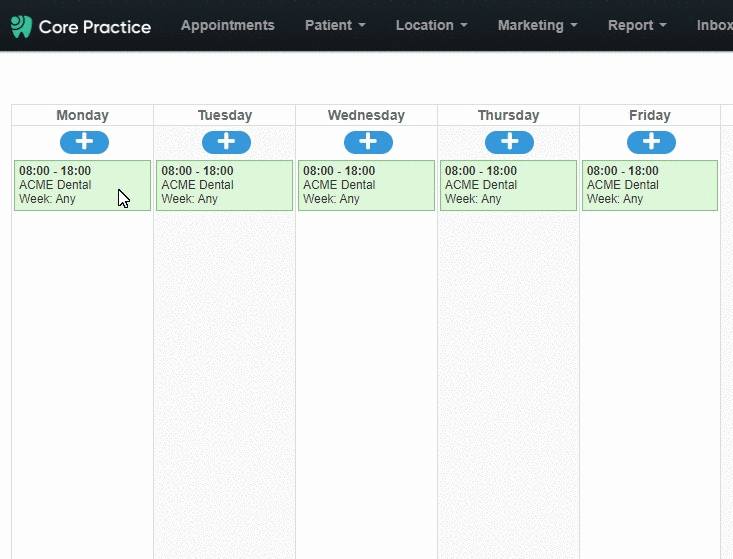
Task: Open Wednesday's 08:00 - 18:00 ACME Dental block
Action: click(366, 186)
